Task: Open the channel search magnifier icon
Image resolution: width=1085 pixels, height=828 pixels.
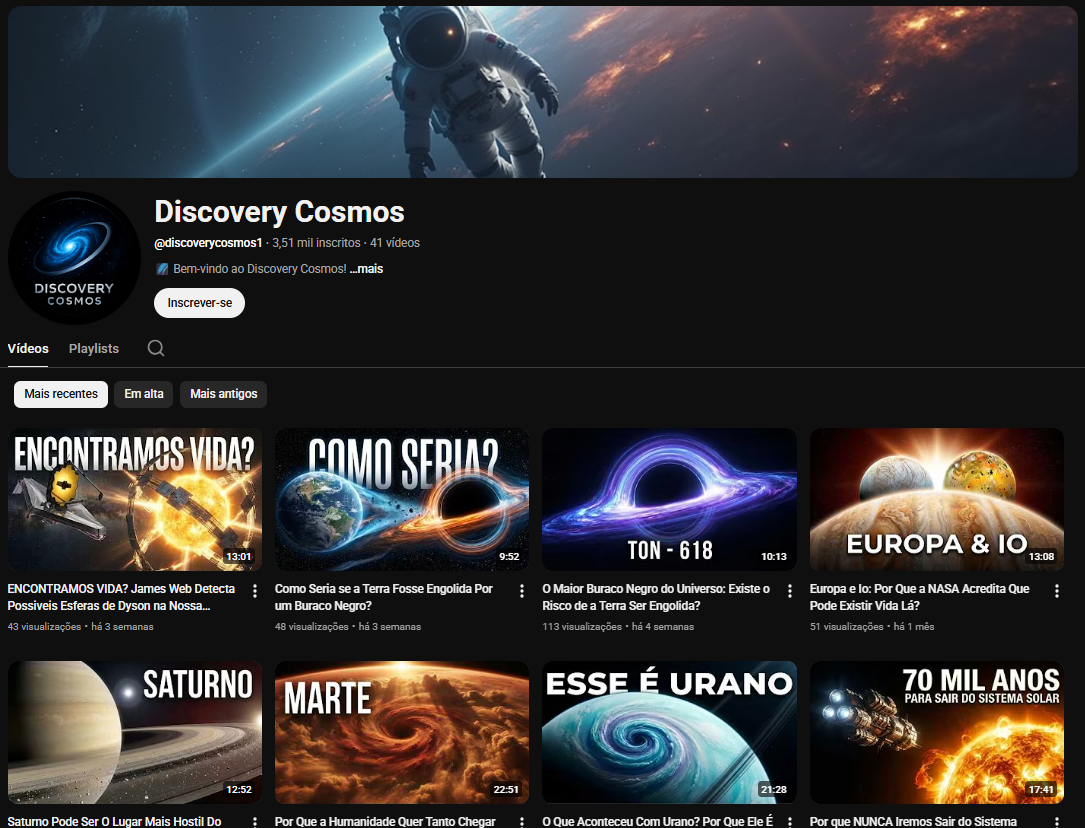Action: click(156, 348)
